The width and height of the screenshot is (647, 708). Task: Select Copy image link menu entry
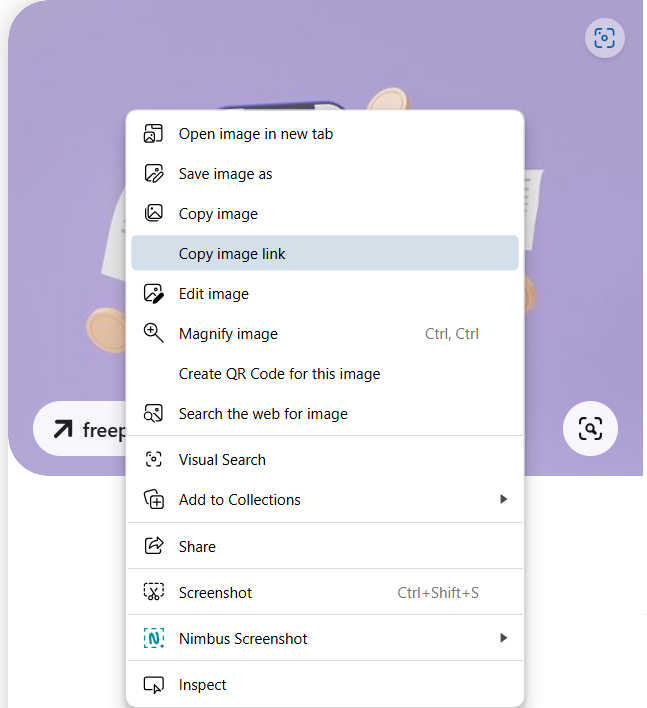click(x=232, y=254)
